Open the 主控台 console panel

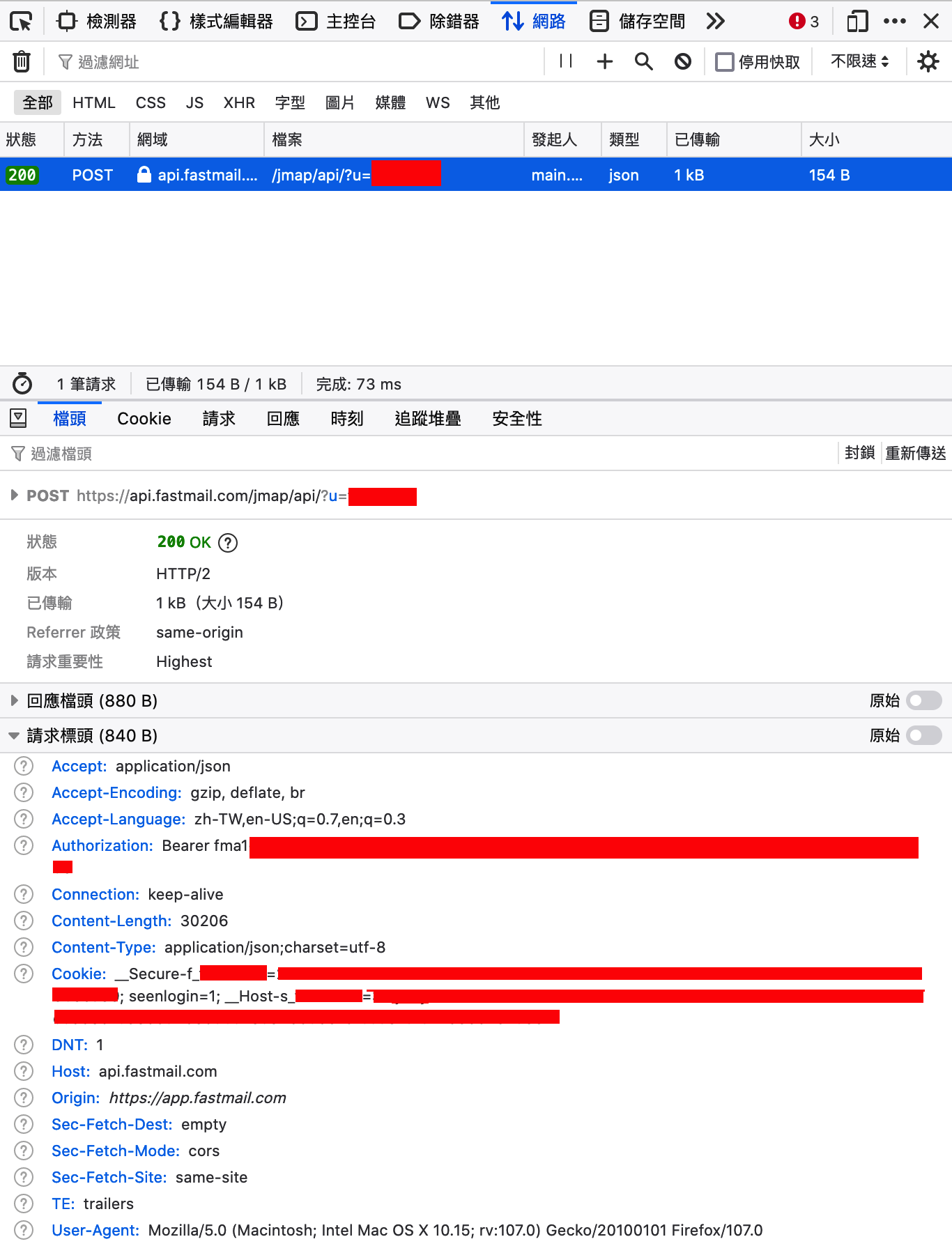click(x=336, y=22)
